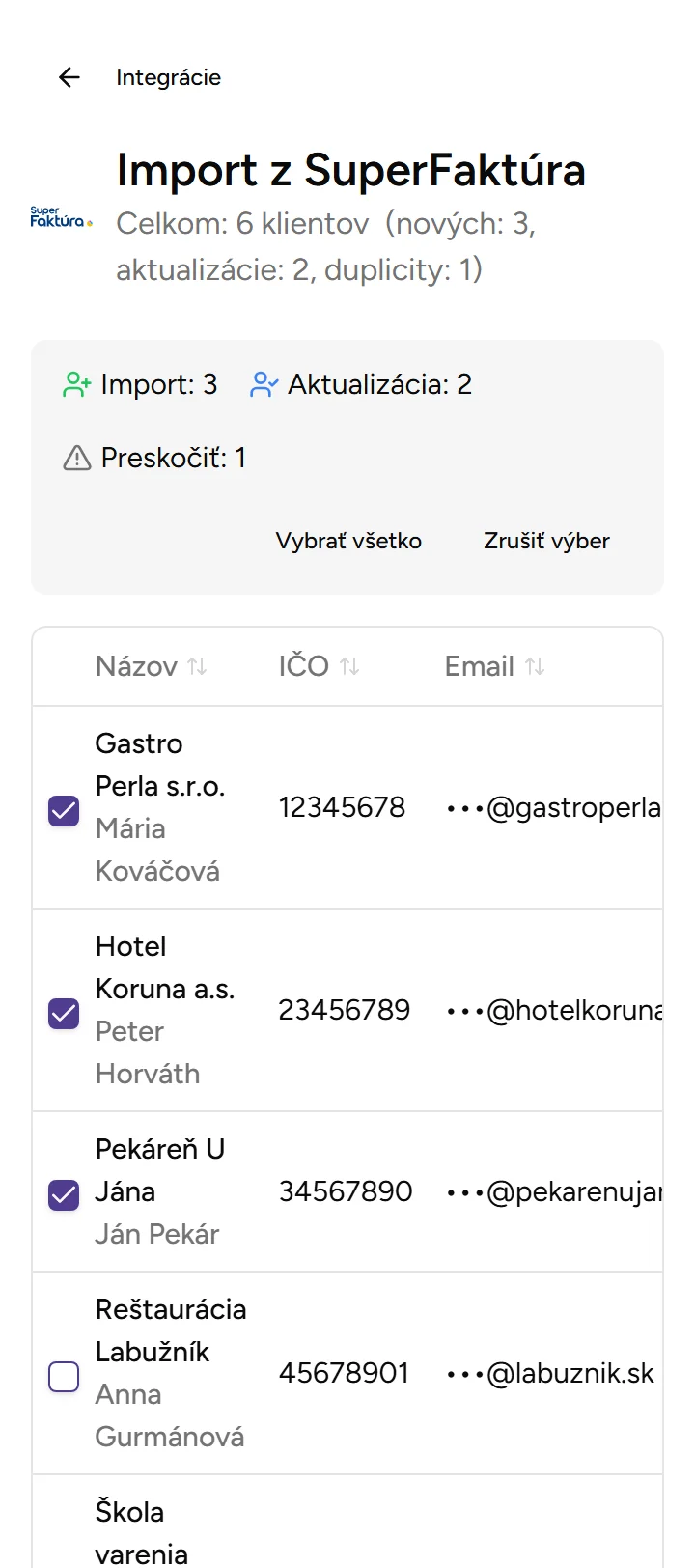695x1568 pixels.
Task: Click the back arrow icon
Action: tap(69, 77)
